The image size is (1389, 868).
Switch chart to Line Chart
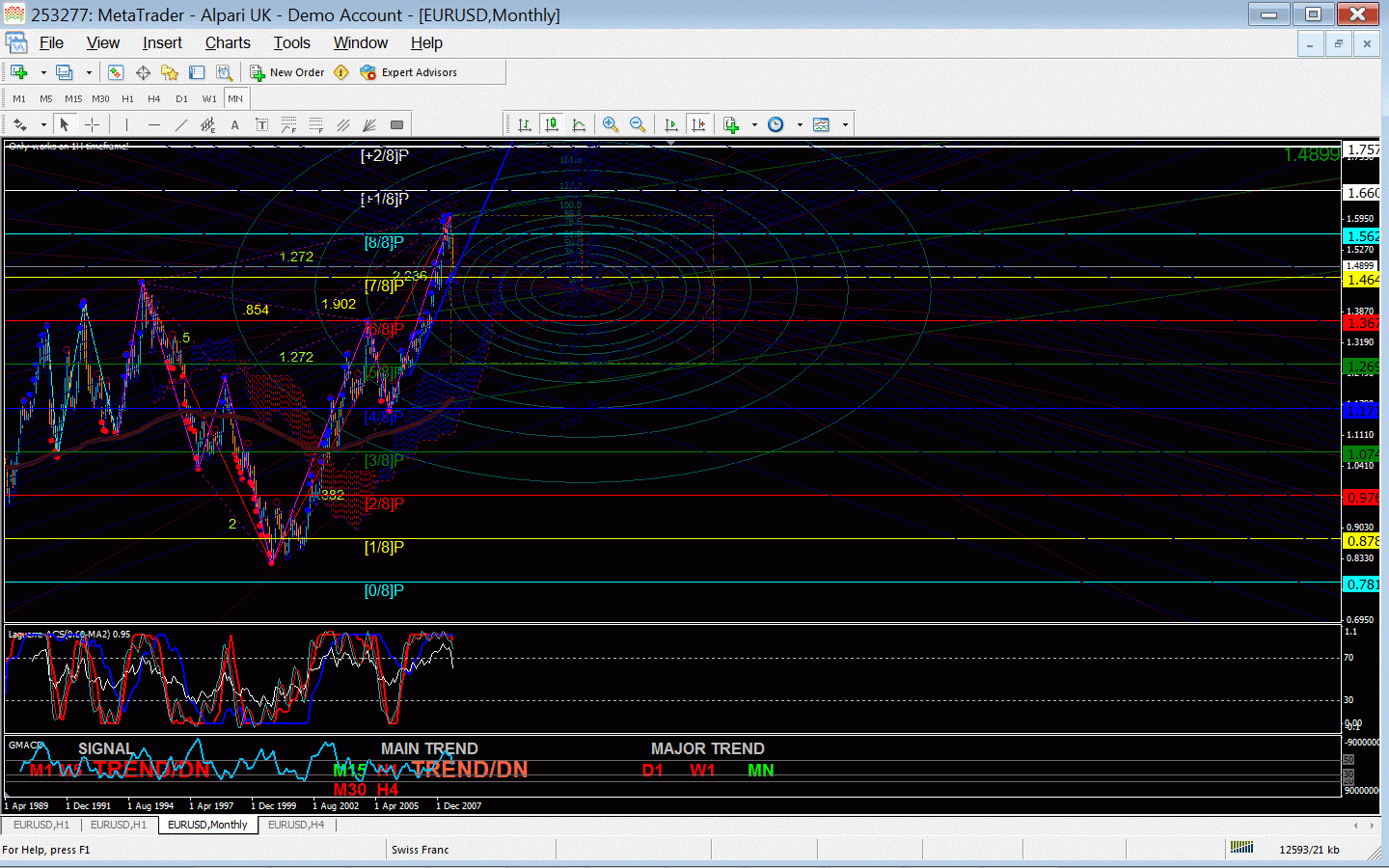click(x=579, y=124)
